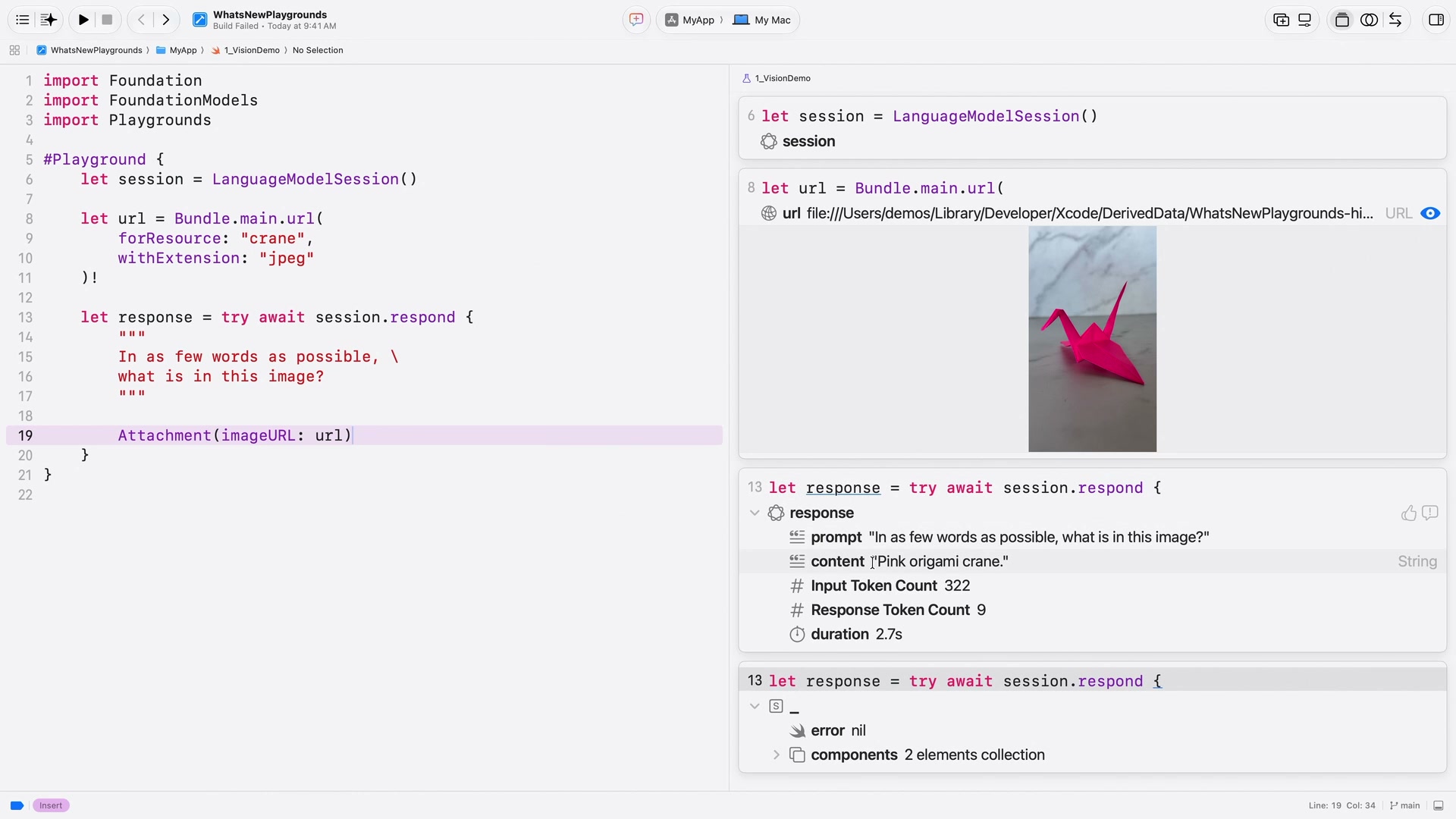Image resolution: width=1456 pixels, height=819 pixels.
Task: Give thumbs up to the response
Action: click(1408, 513)
